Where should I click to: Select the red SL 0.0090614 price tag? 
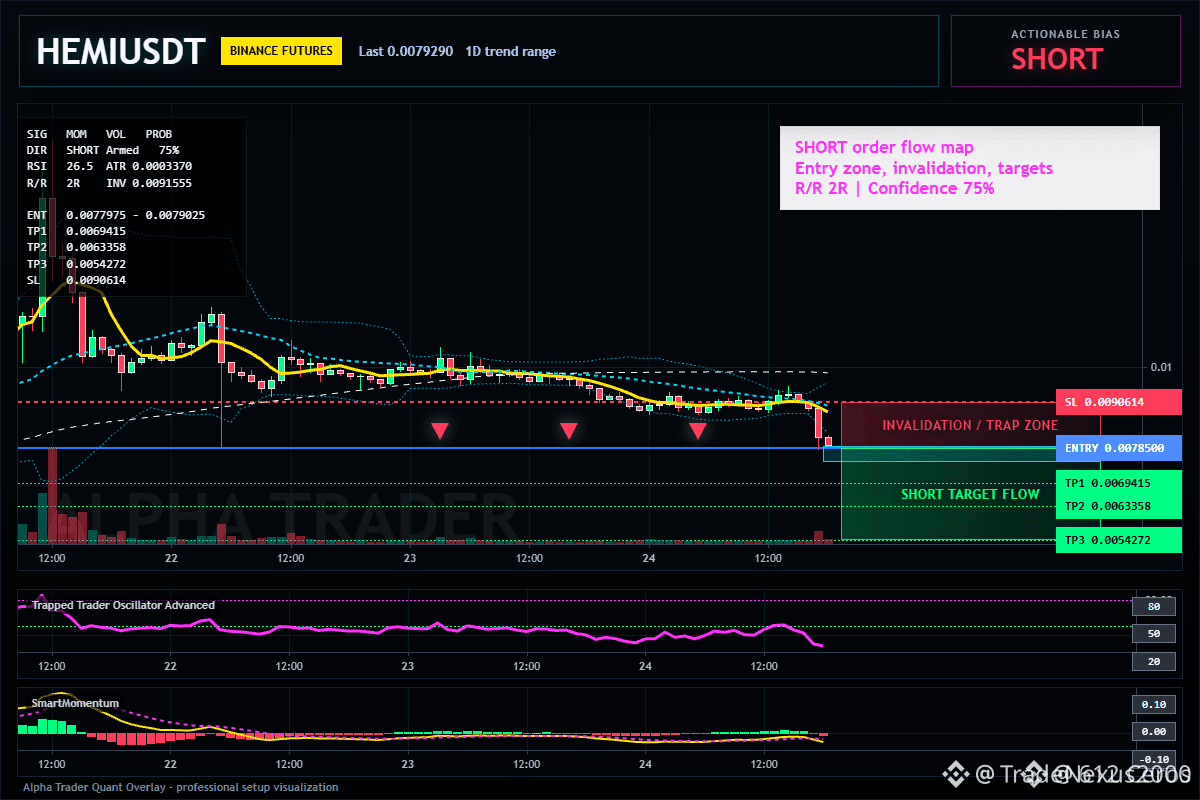[x=1118, y=402]
